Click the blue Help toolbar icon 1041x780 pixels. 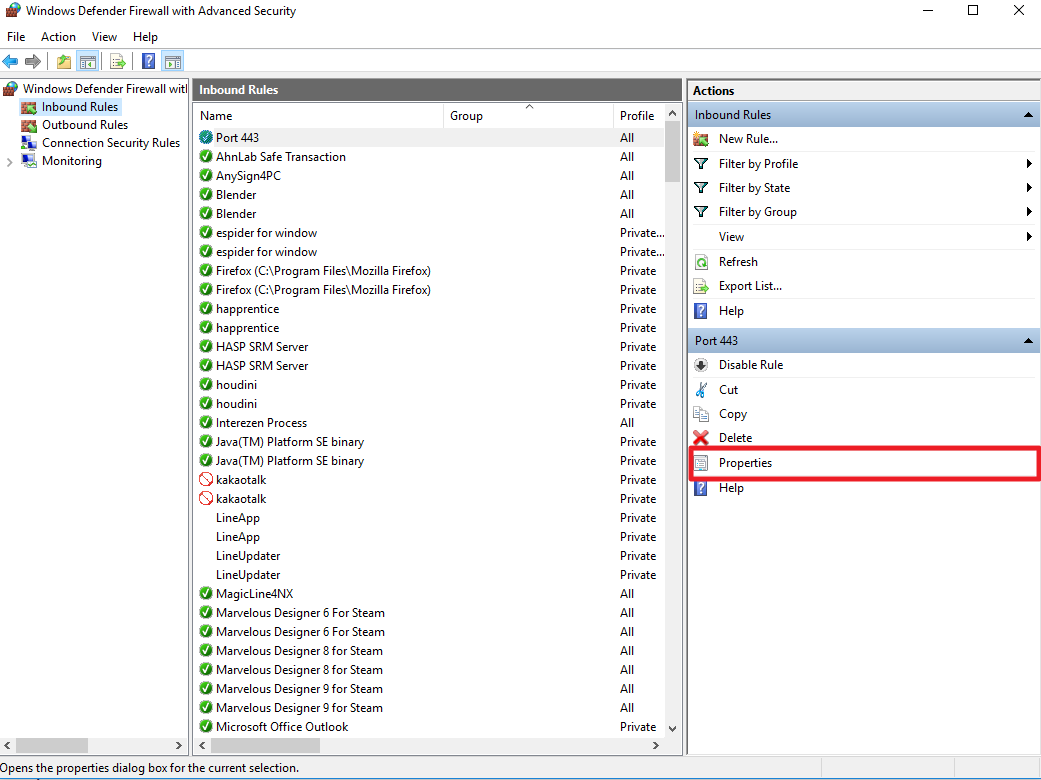(149, 62)
